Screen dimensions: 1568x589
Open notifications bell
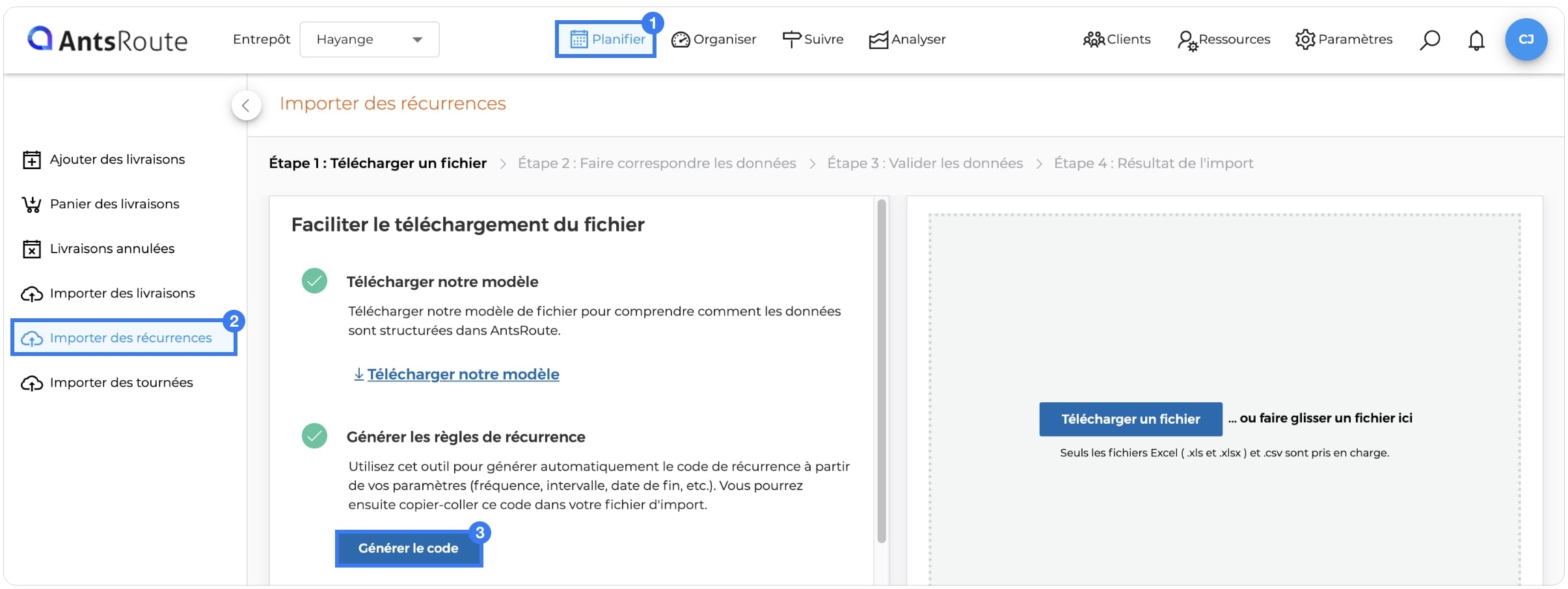click(1476, 40)
